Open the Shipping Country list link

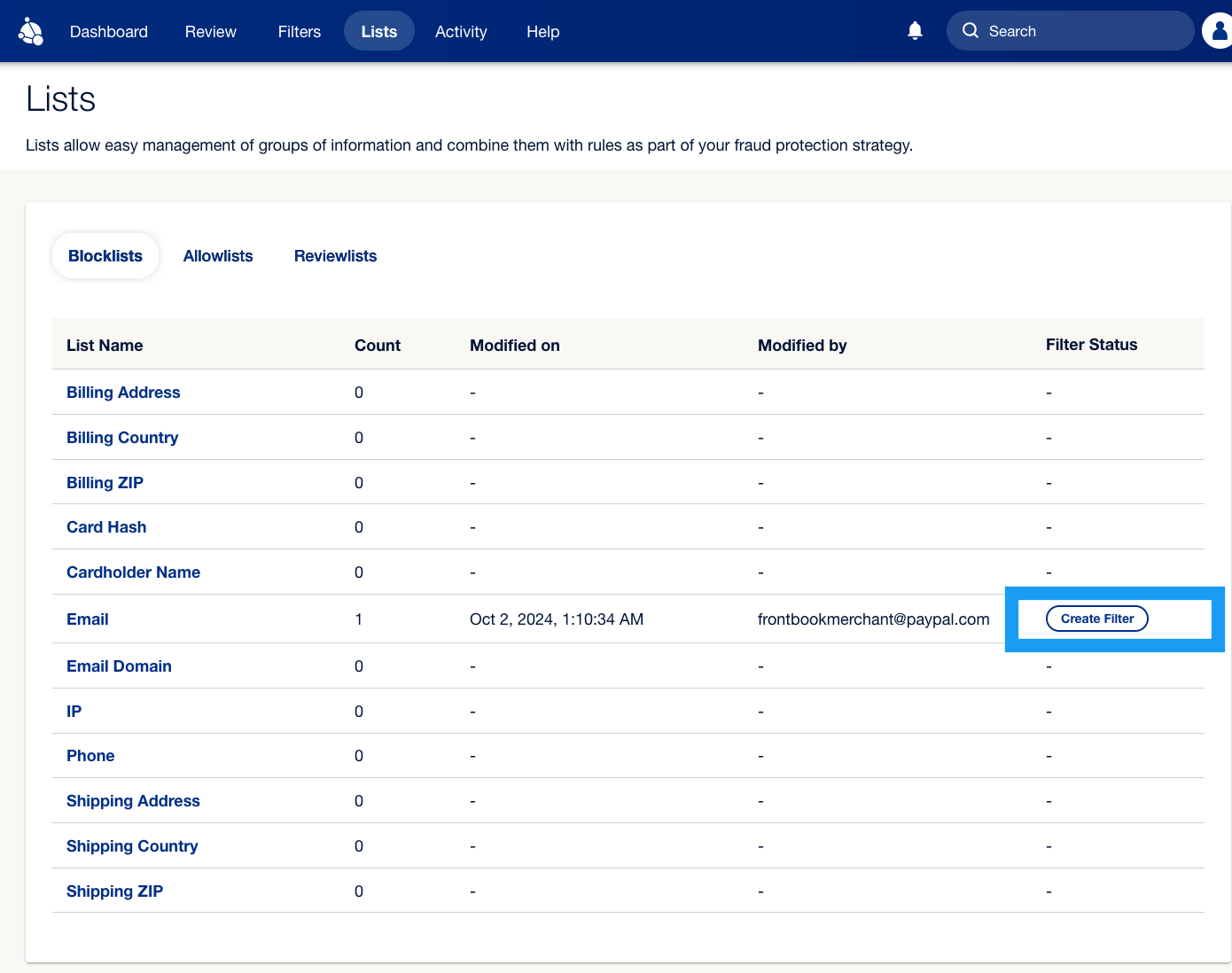(132, 846)
